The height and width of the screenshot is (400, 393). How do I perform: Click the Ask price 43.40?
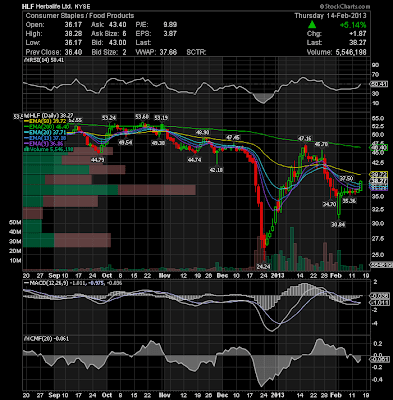[117, 25]
